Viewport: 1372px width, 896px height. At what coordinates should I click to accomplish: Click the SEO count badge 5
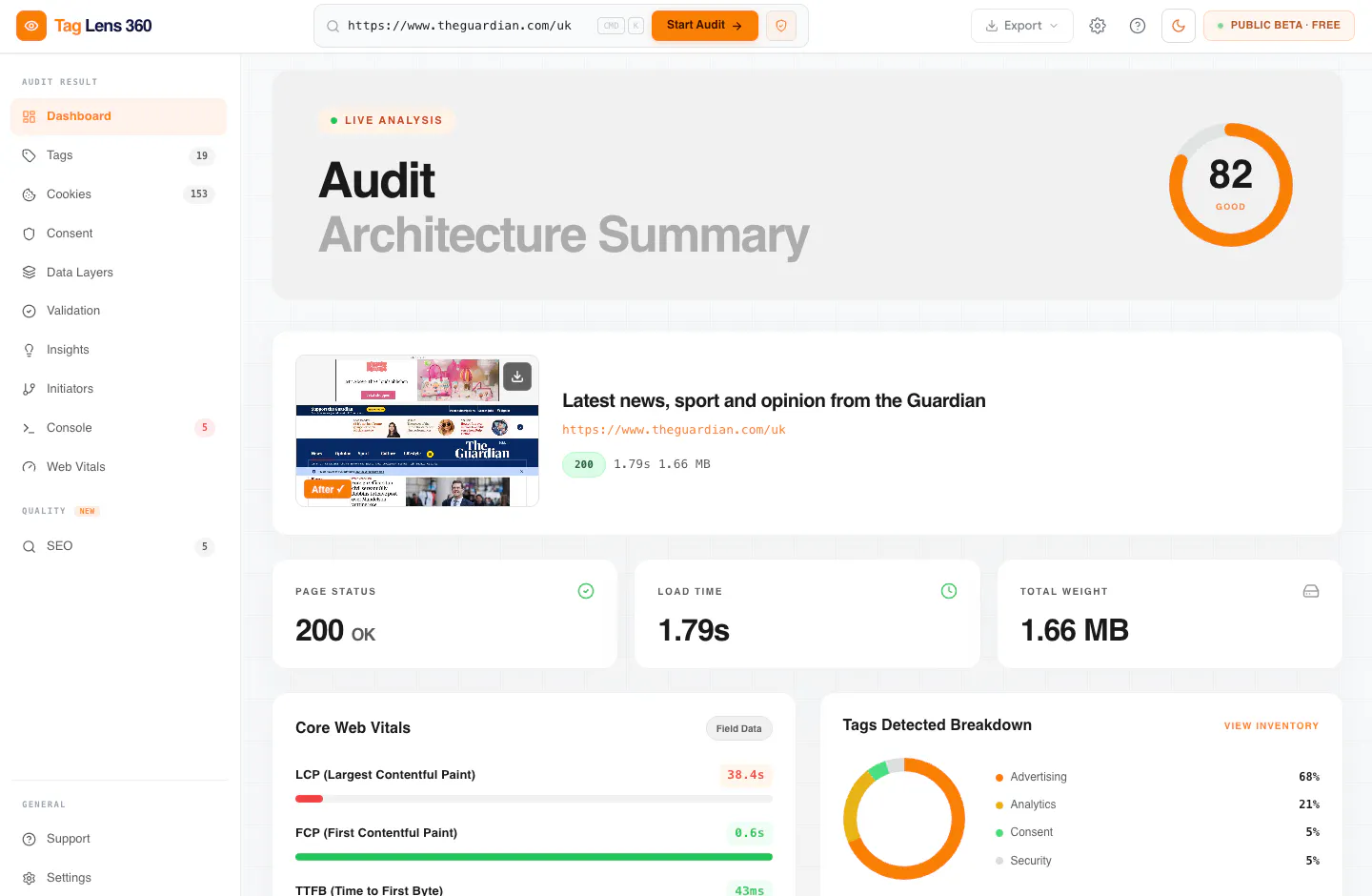pyautogui.click(x=204, y=546)
